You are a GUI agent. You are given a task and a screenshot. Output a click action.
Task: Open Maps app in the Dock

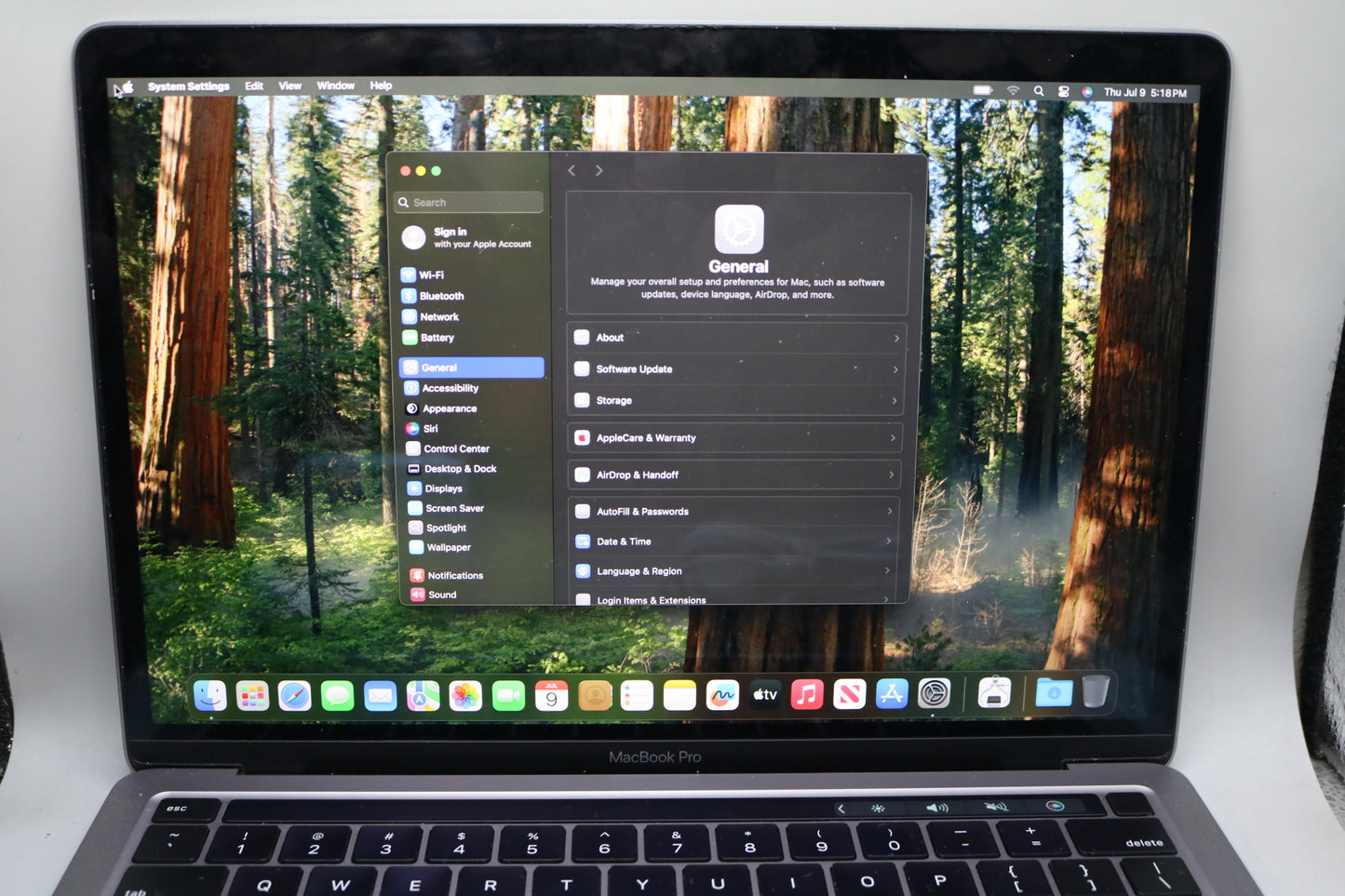point(423,695)
